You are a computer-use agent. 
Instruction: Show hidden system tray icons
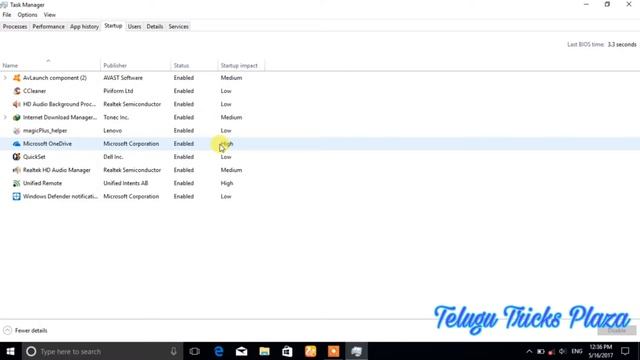(529, 351)
